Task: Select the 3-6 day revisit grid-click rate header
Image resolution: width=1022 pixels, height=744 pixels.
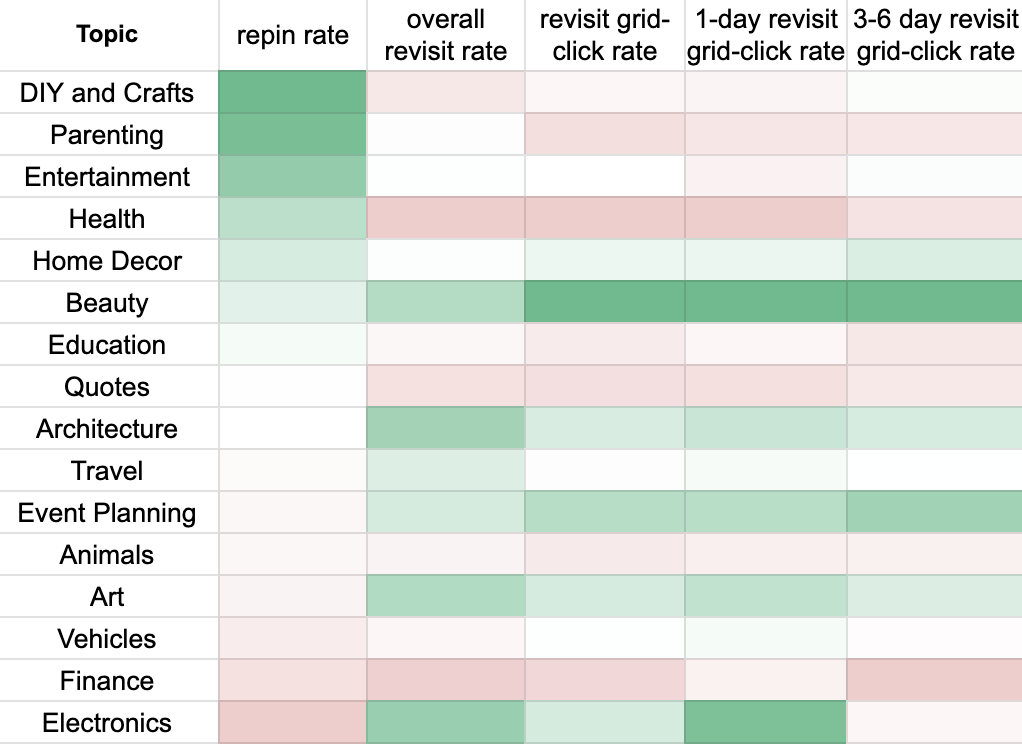Action: [x=935, y=36]
